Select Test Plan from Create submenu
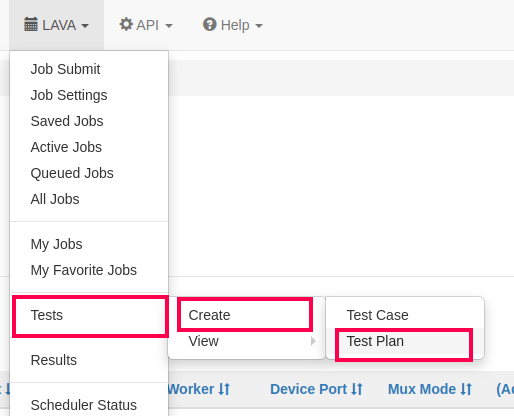The image size is (514, 416). [x=405, y=341]
